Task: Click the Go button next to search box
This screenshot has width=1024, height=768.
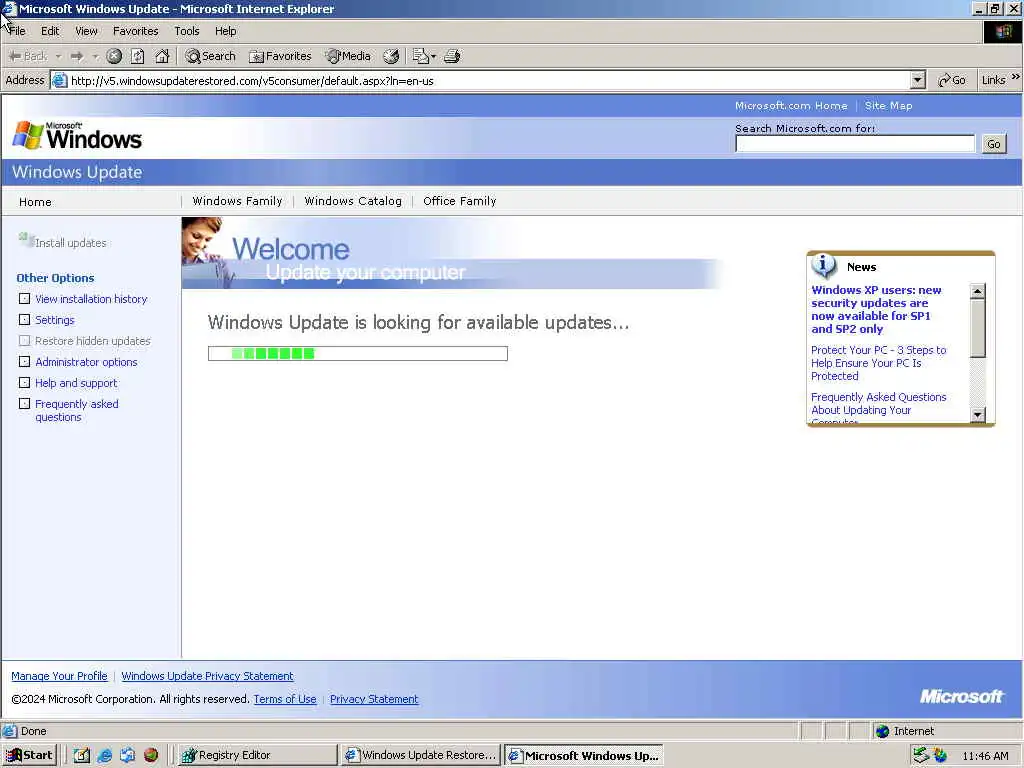Action: coord(994,144)
